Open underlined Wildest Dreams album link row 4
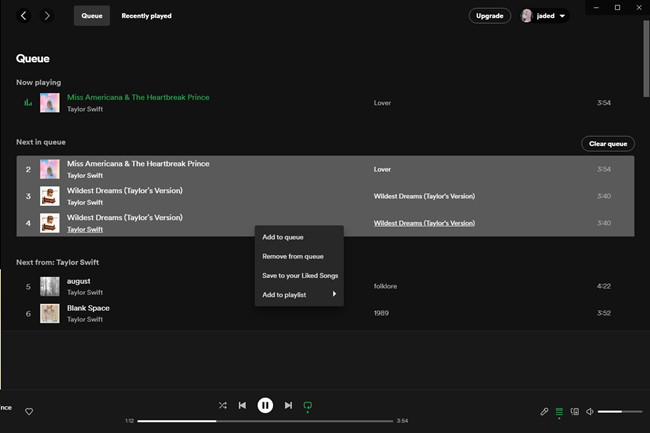The height and width of the screenshot is (433, 650). [x=424, y=223]
